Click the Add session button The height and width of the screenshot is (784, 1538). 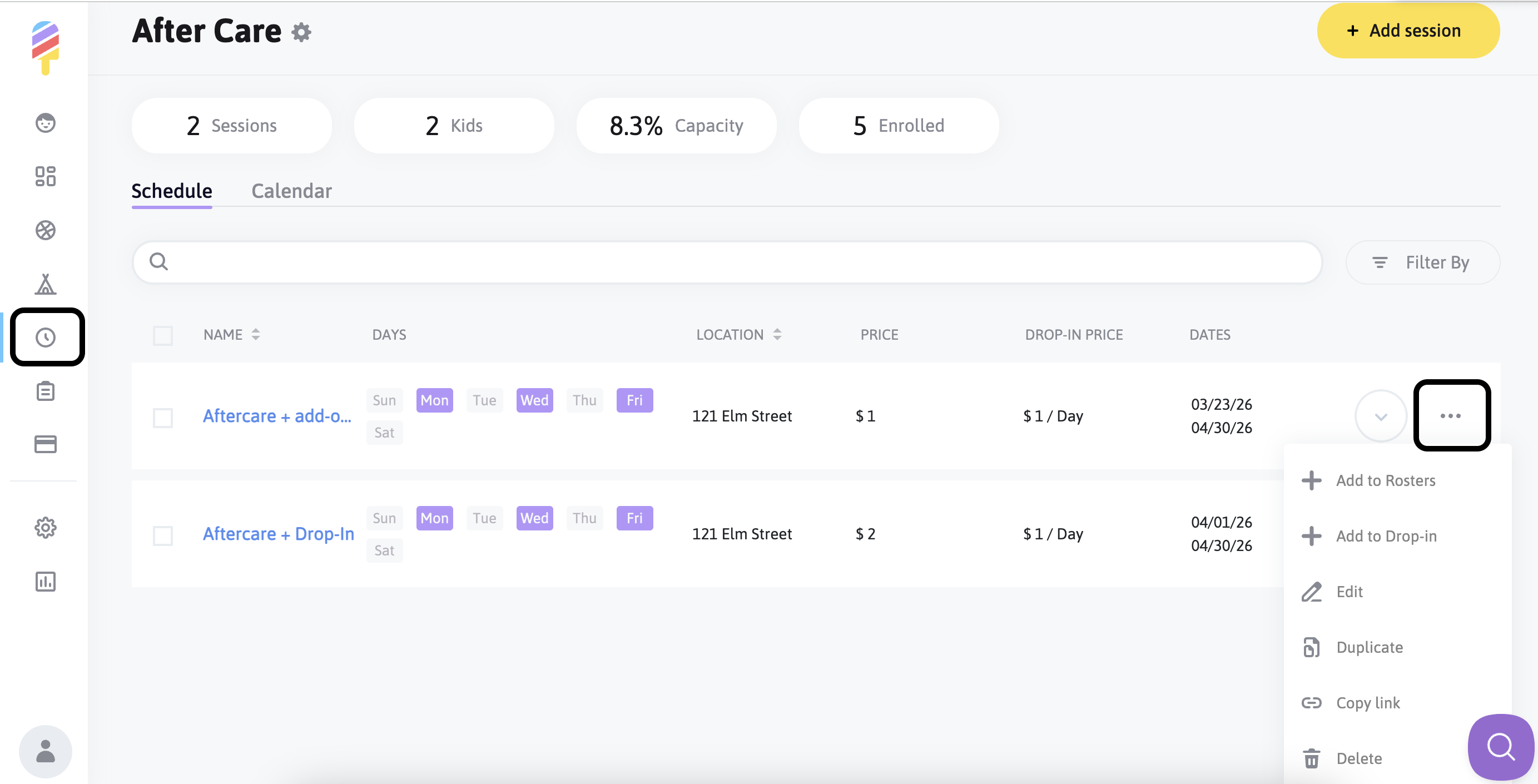tap(1408, 31)
